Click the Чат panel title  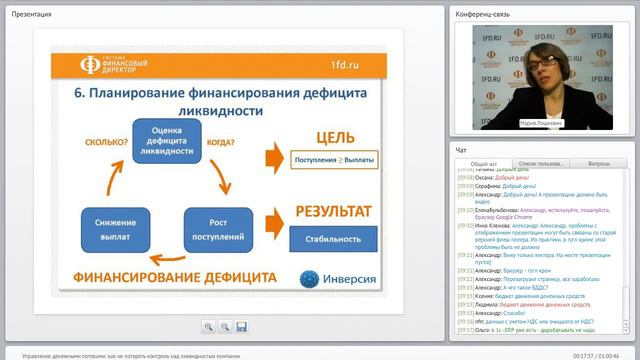pyautogui.click(x=461, y=150)
